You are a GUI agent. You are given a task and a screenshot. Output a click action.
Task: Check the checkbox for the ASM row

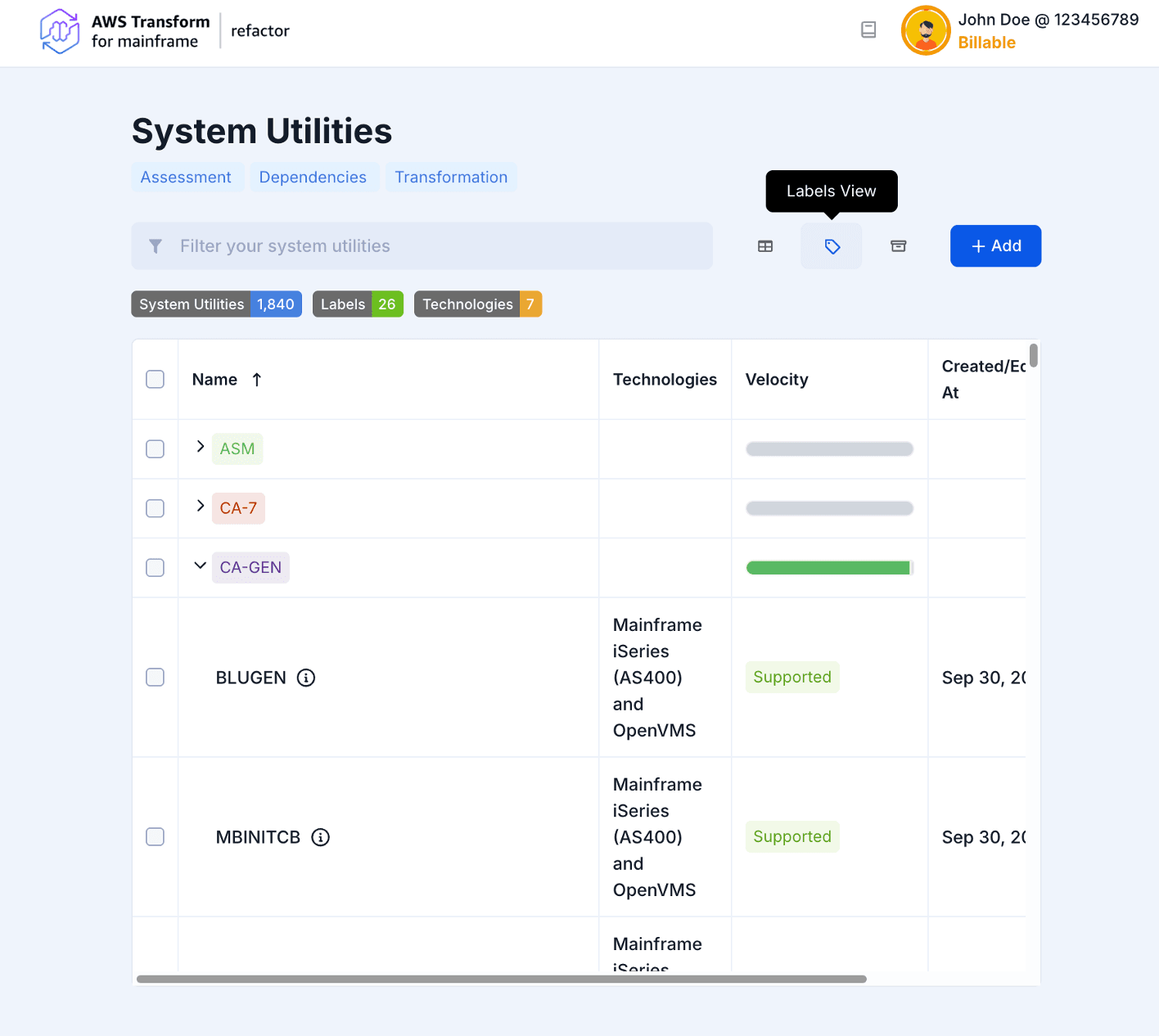point(155,448)
